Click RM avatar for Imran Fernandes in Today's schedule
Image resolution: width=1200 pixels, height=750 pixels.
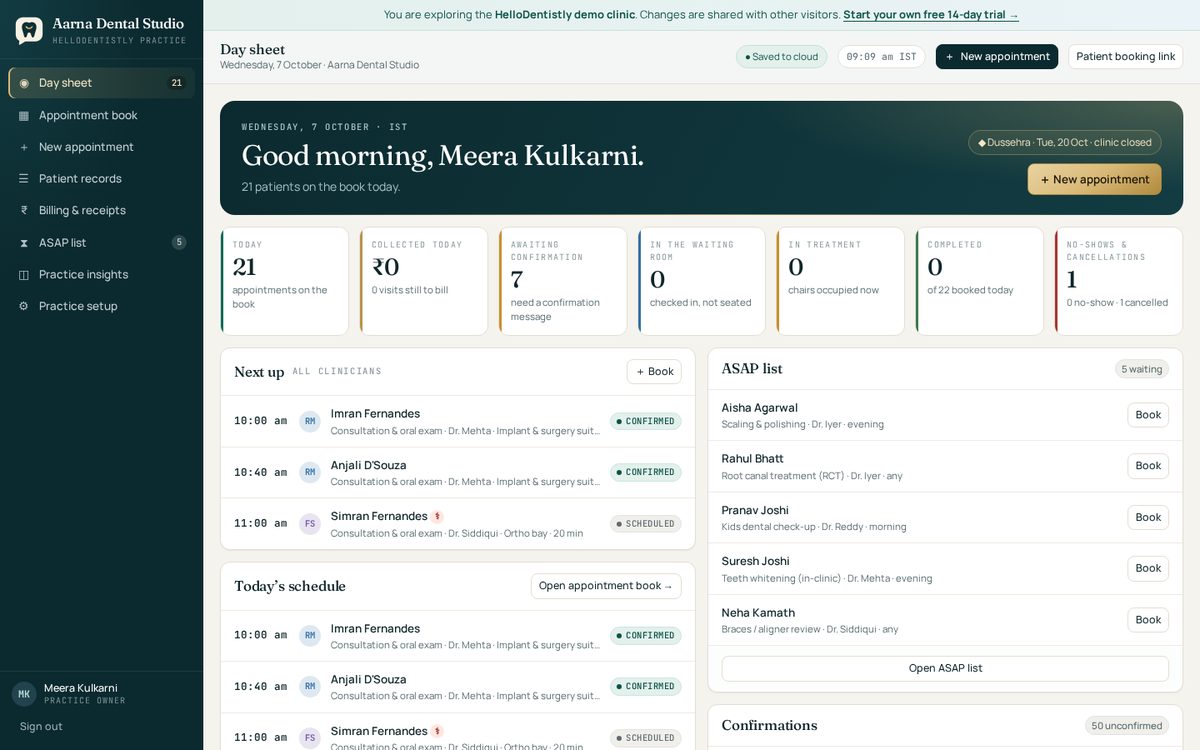(310, 635)
